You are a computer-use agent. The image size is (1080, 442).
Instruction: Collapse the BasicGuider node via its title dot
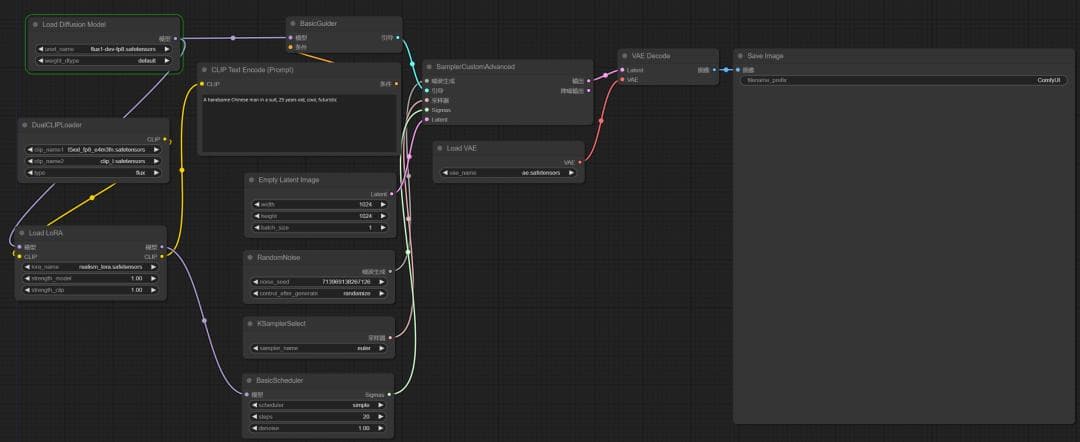(293, 23)
